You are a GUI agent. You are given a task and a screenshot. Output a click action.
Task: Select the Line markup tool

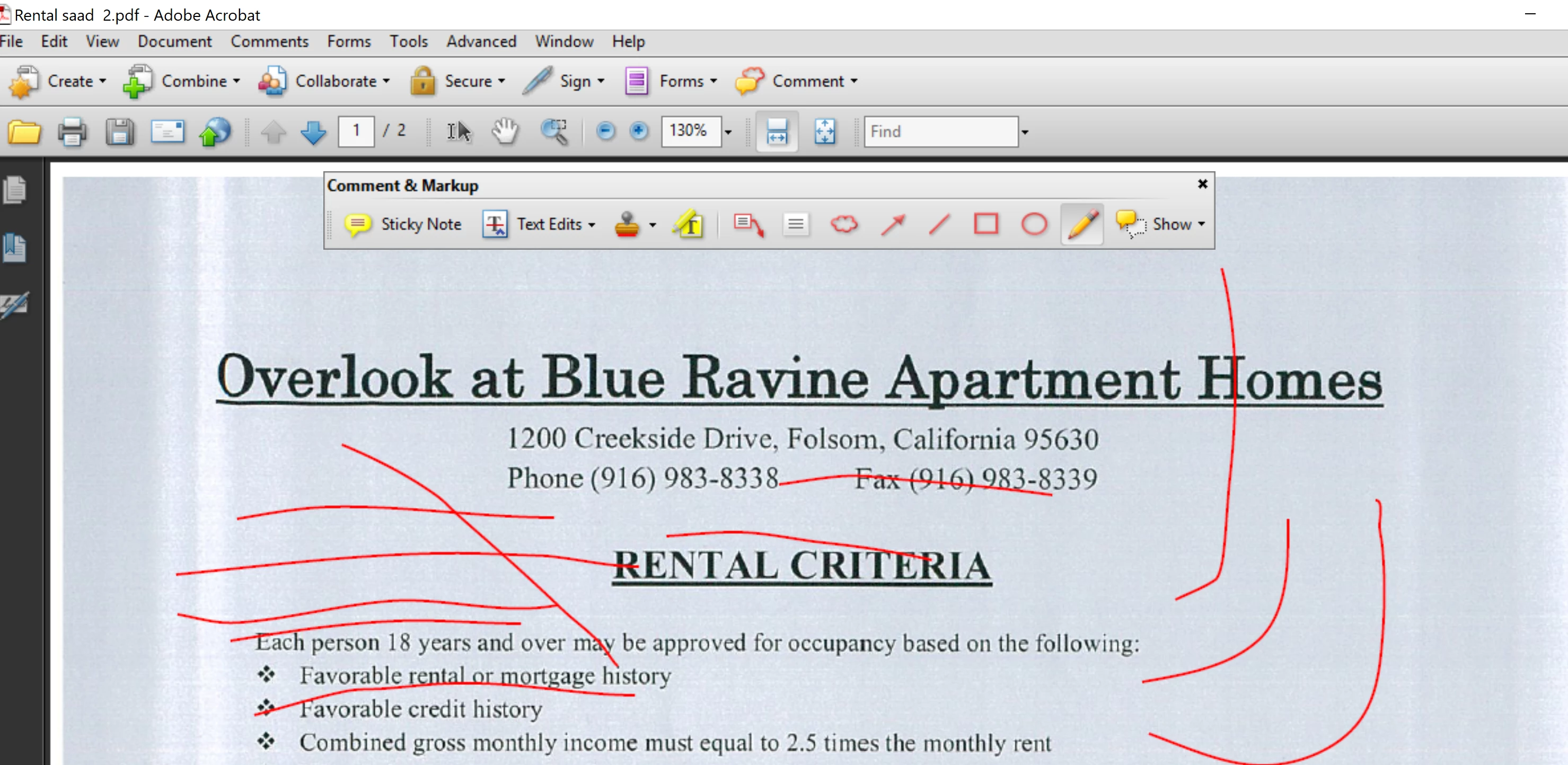[939, 224]
